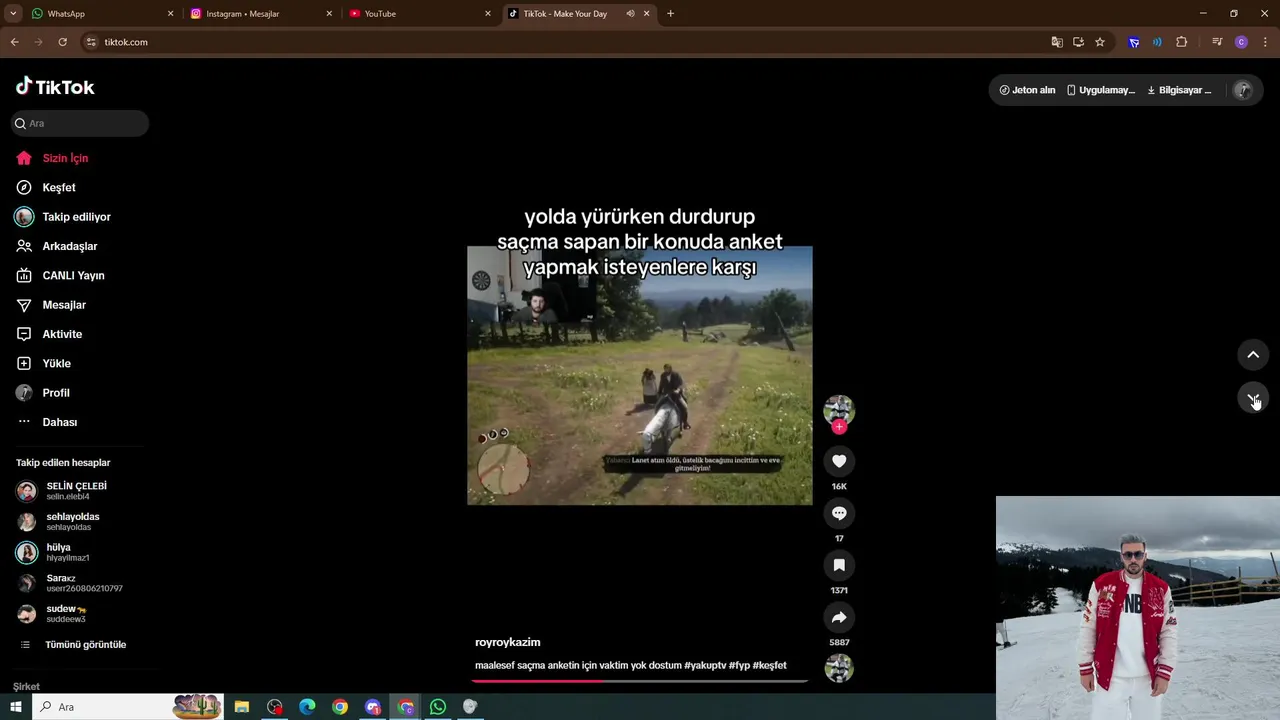Open a new browser tab
Image resolution: width=1280 pixels, height=720 pixels.
670,14
